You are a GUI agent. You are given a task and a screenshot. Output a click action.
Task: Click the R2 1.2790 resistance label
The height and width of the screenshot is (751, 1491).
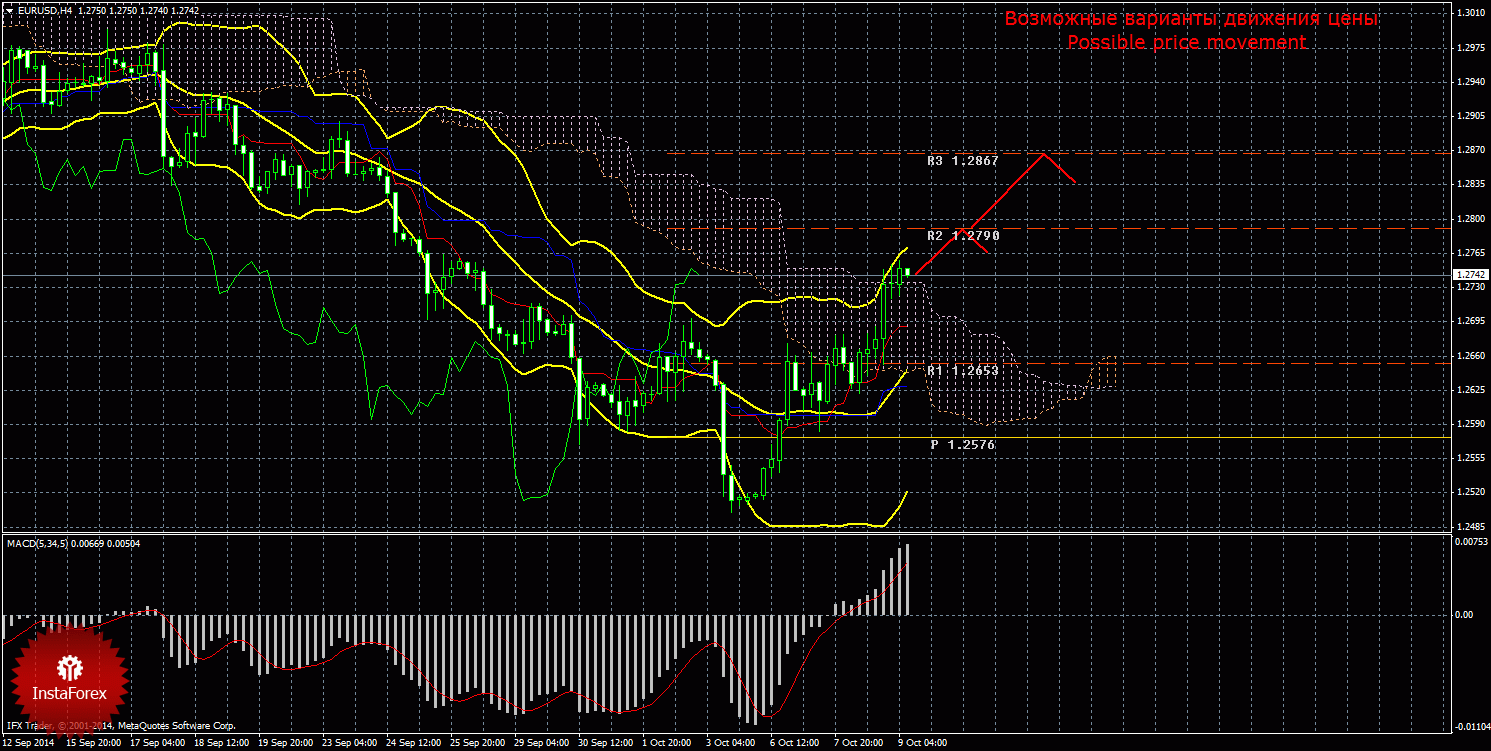(x=963, y=236)
